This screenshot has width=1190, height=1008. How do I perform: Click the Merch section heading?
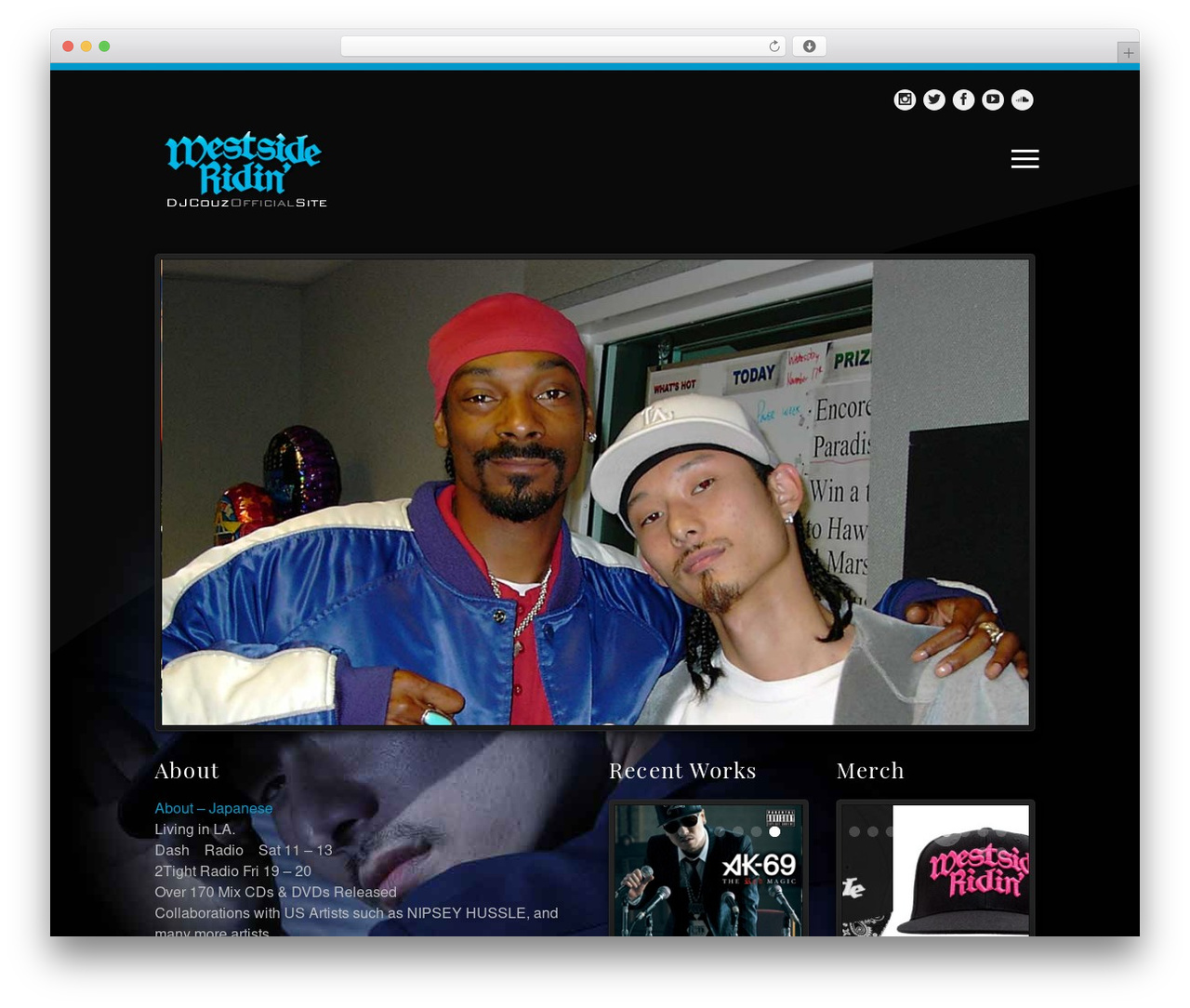(870, 771)
